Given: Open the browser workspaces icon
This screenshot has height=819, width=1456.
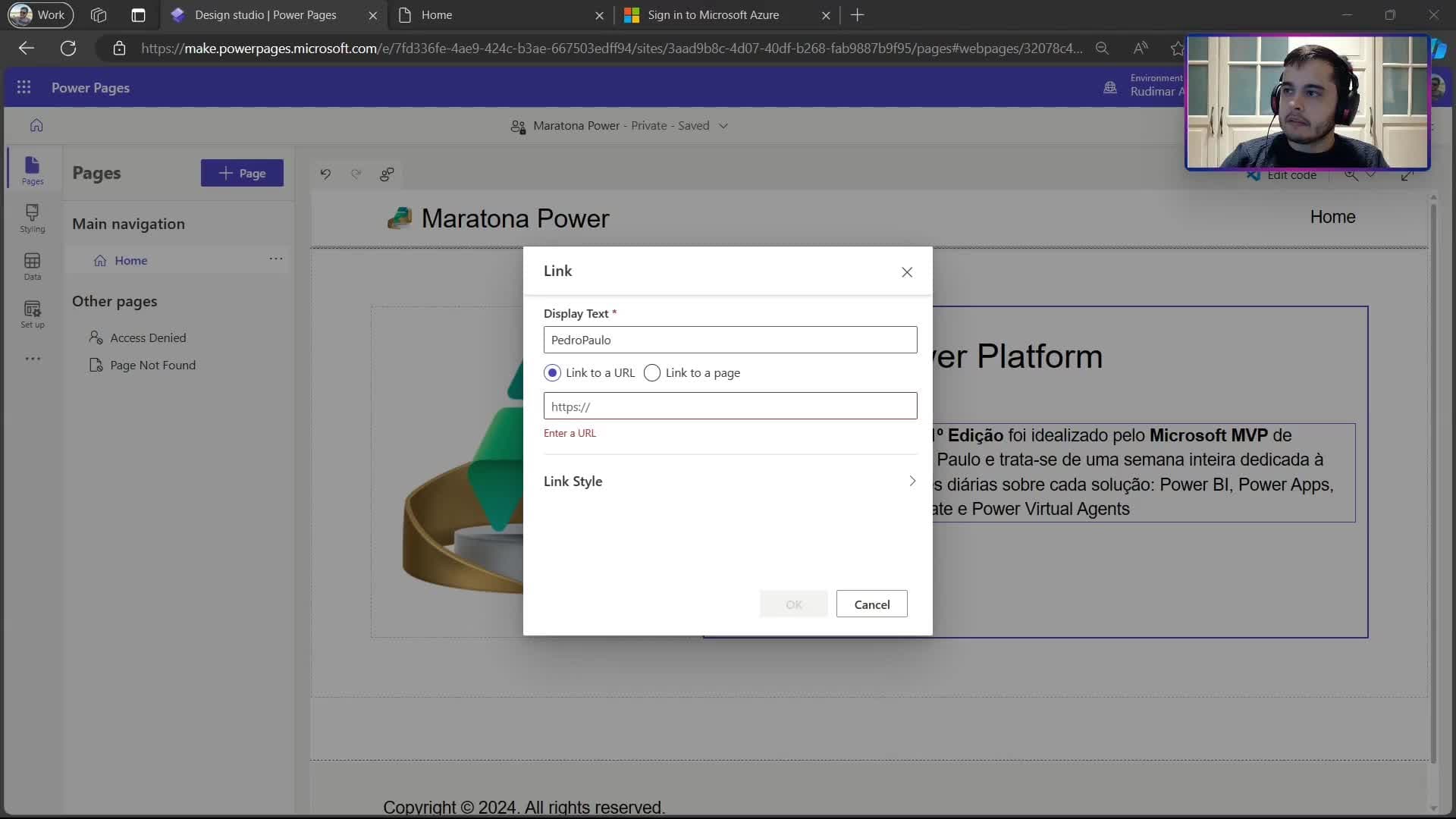Looking at the screenshot, I should pos(99,15).
